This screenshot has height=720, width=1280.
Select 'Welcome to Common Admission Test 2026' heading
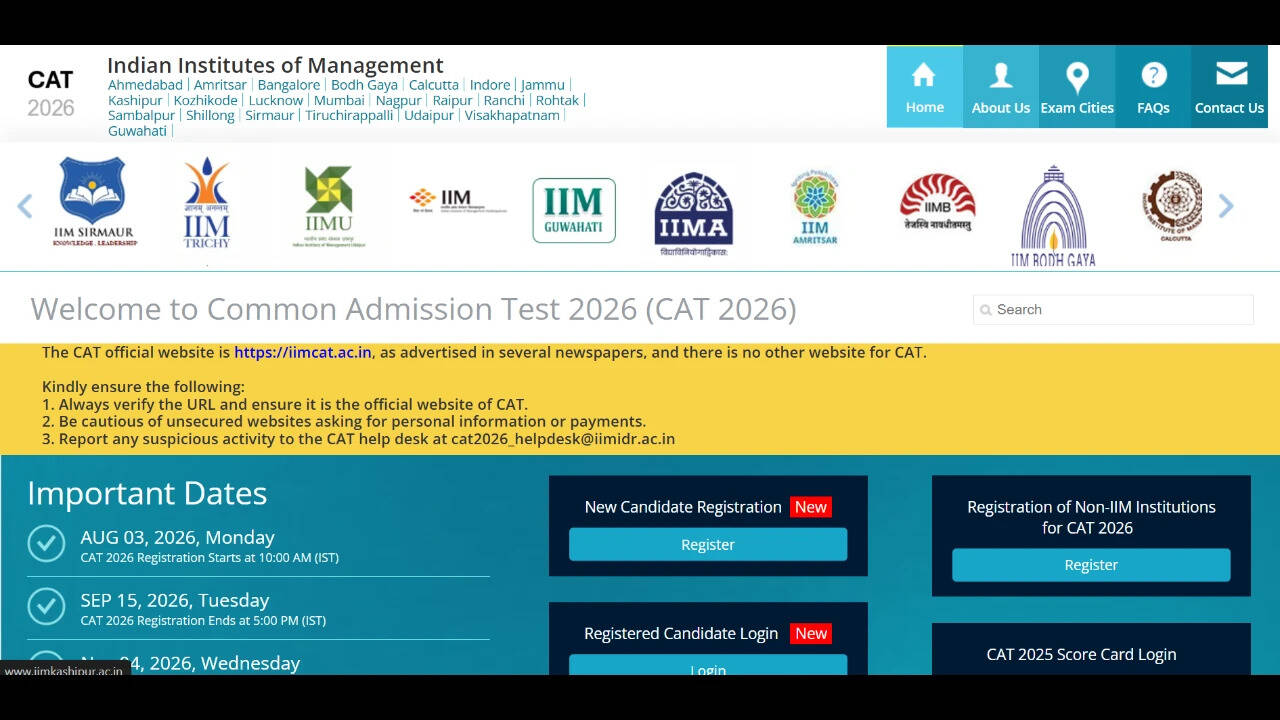point(413,309)
